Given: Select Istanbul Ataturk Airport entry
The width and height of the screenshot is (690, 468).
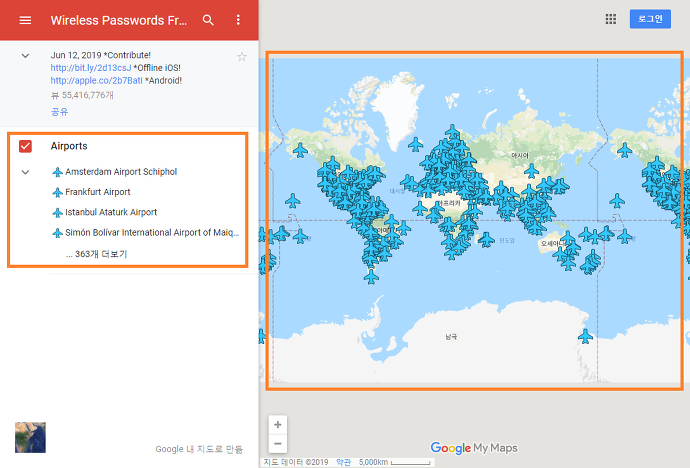Looking at the screenshot, I should coord(111,212).
